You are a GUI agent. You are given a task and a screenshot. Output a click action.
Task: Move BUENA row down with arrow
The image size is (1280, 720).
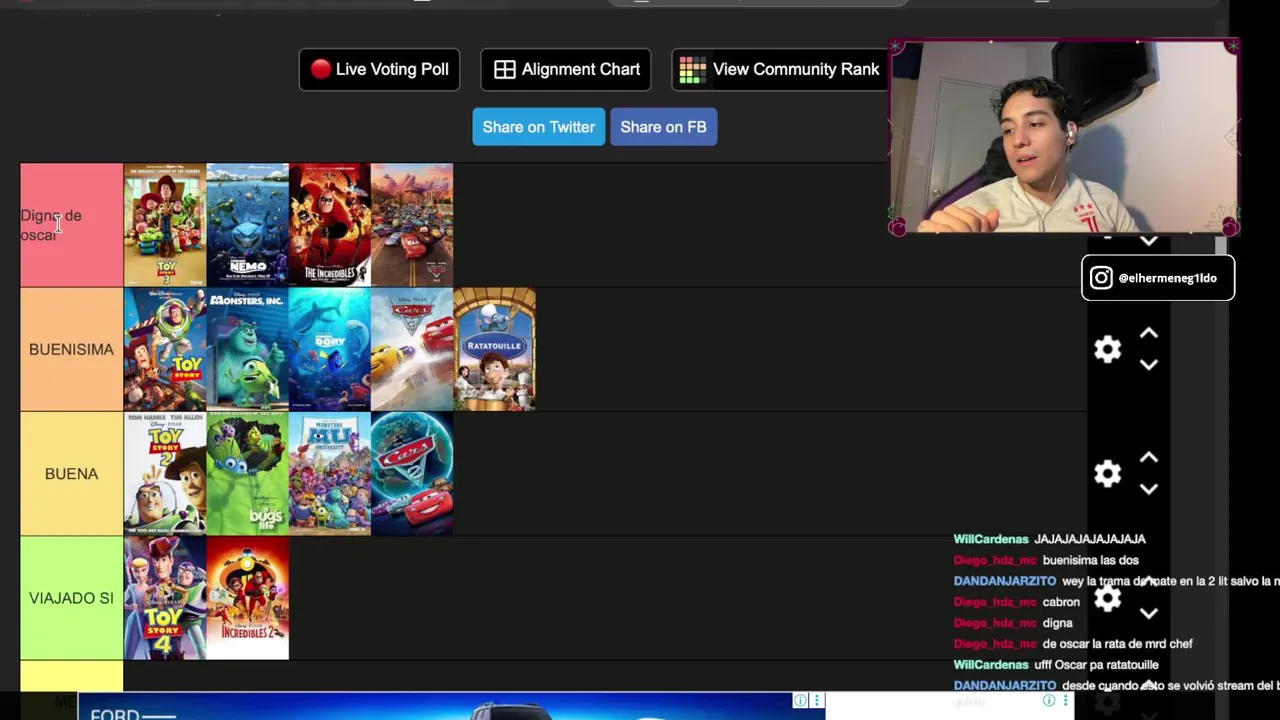click(x=1149, y=489)
